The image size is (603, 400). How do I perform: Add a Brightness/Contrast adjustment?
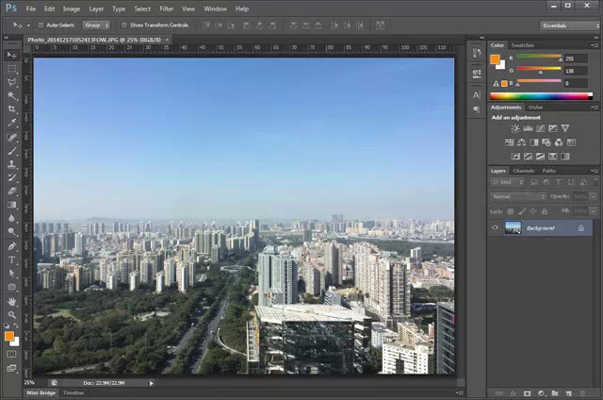click(516, 128)
